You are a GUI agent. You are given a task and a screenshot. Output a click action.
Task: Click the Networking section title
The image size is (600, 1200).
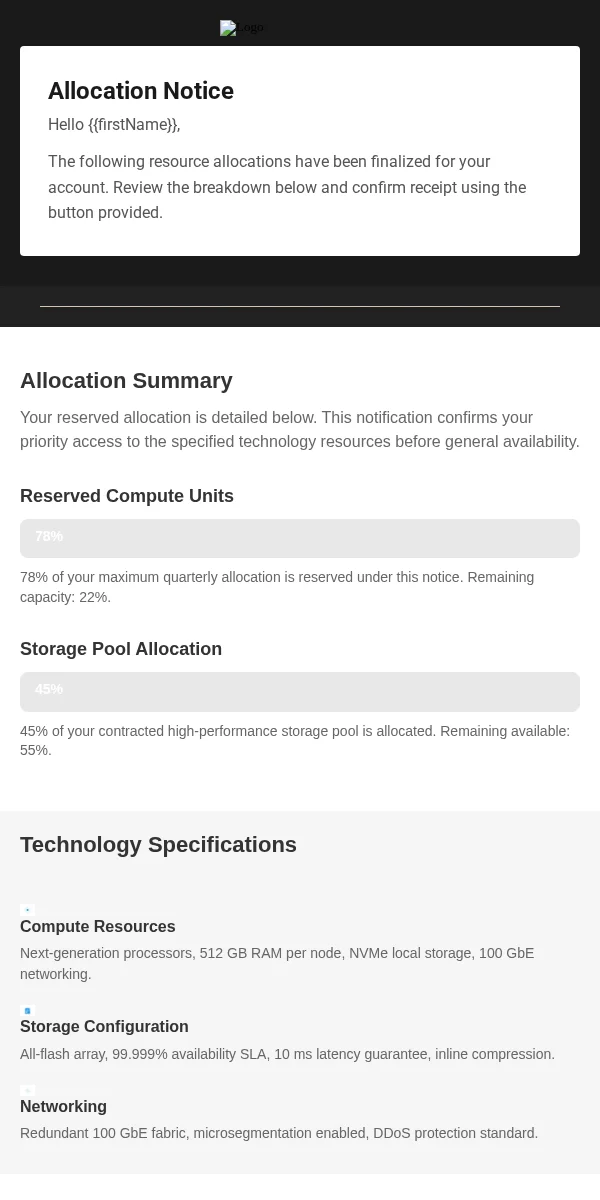(63, 1107)
